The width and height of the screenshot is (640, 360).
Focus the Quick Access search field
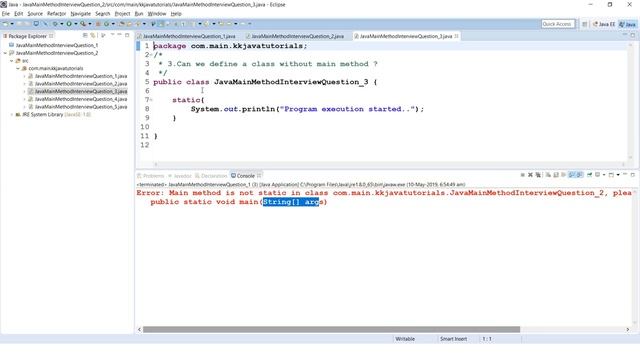tap(558, 24)
